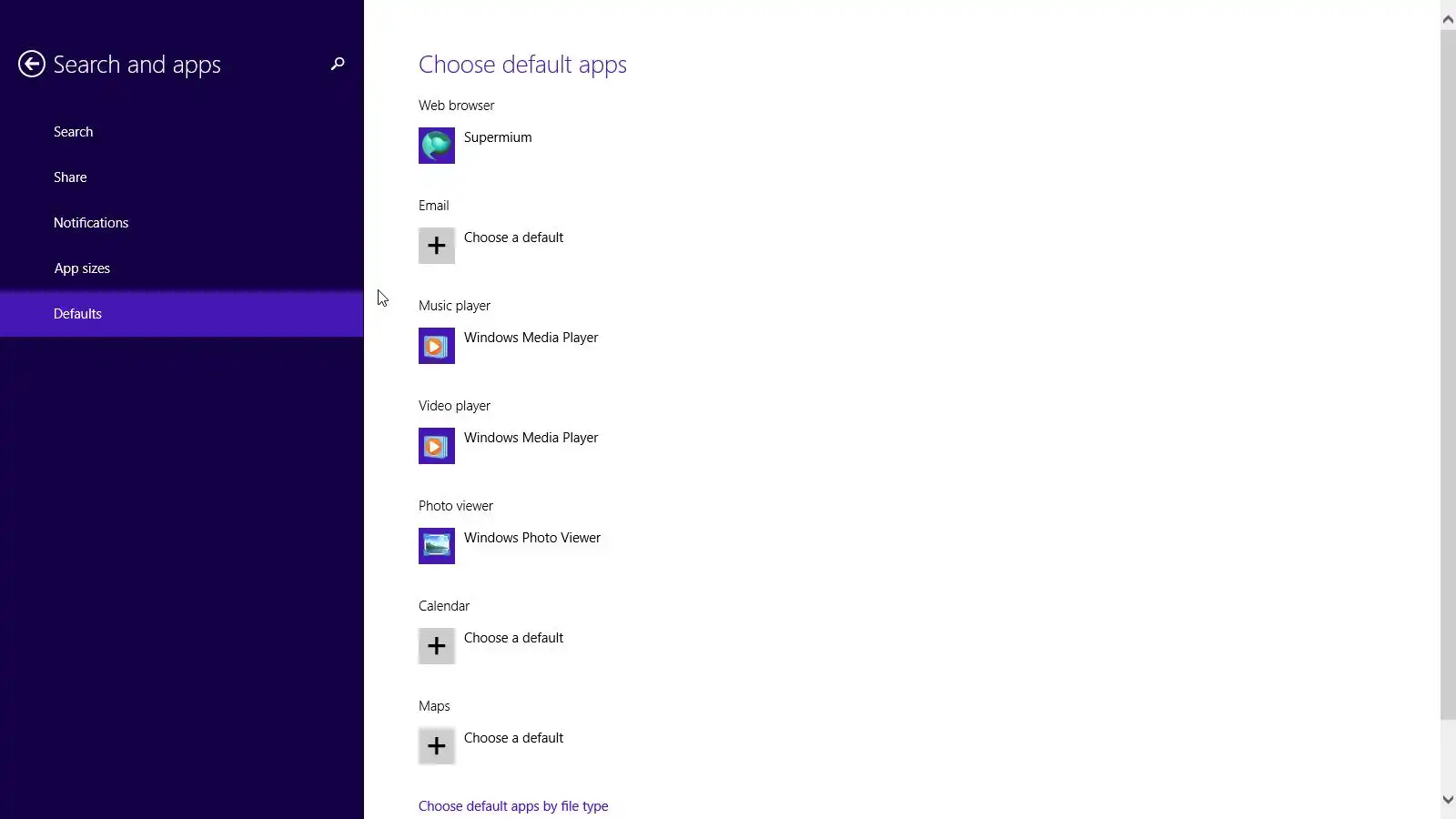This screenshot has width=1456, height=819.
Task: Click the plus icon under Maps
Action: tap(437, 746)
